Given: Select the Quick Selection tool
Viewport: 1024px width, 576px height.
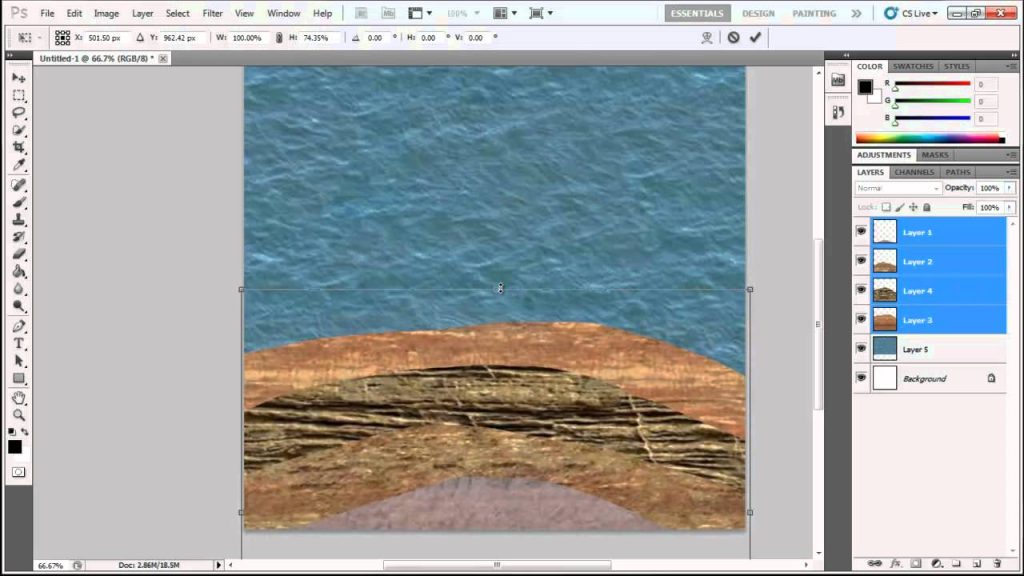Looking at the screenshot, I should [18, 130].
